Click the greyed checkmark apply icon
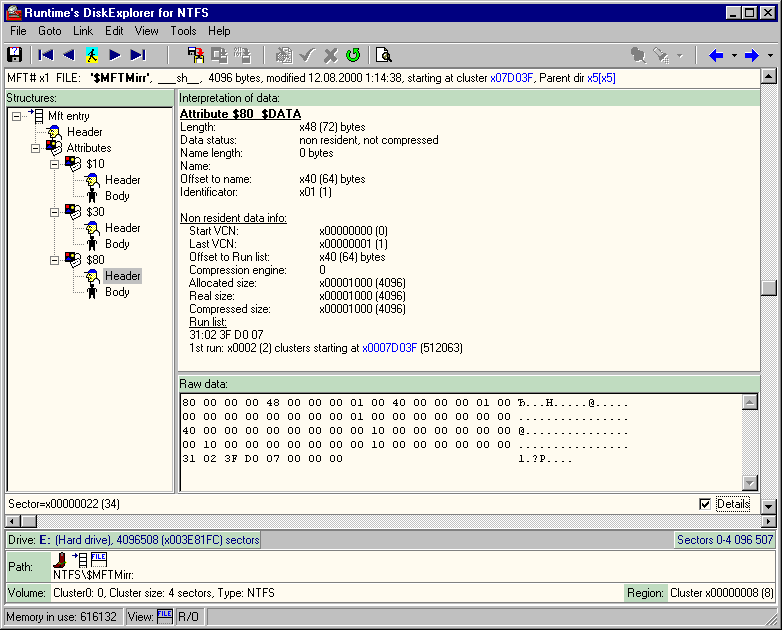The height and width of the screenshot is (630, 782). [x=307, y=55]
